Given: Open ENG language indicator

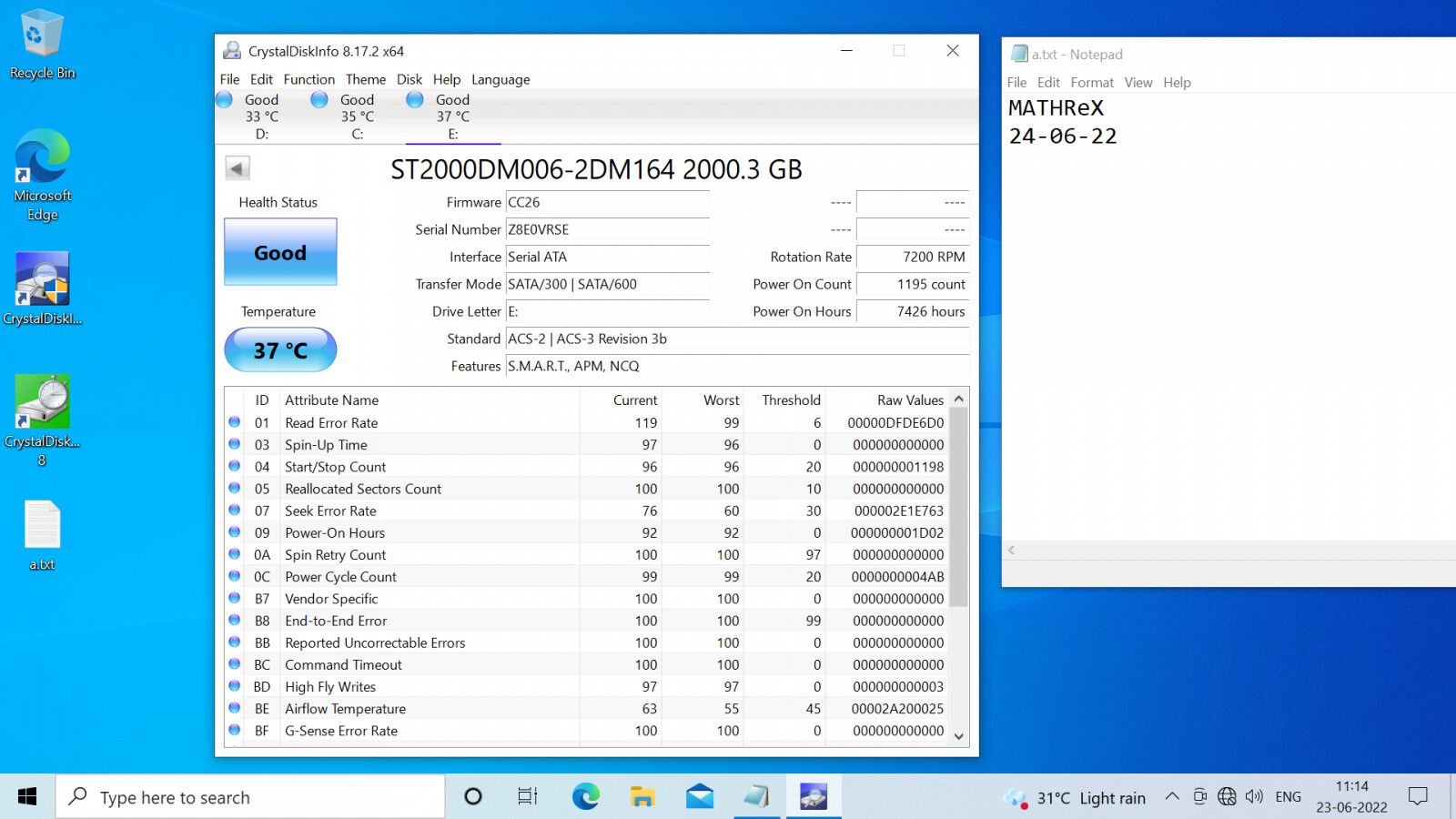Looking at the screenshot, I should (1288, 797).
